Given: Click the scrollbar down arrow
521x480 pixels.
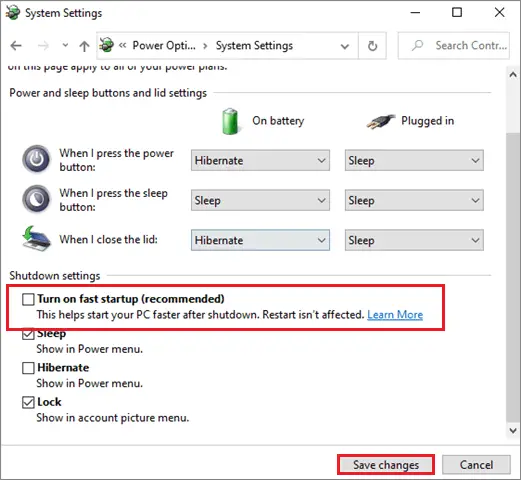Looking at the screenshot, I should click(x=513, y=430).
